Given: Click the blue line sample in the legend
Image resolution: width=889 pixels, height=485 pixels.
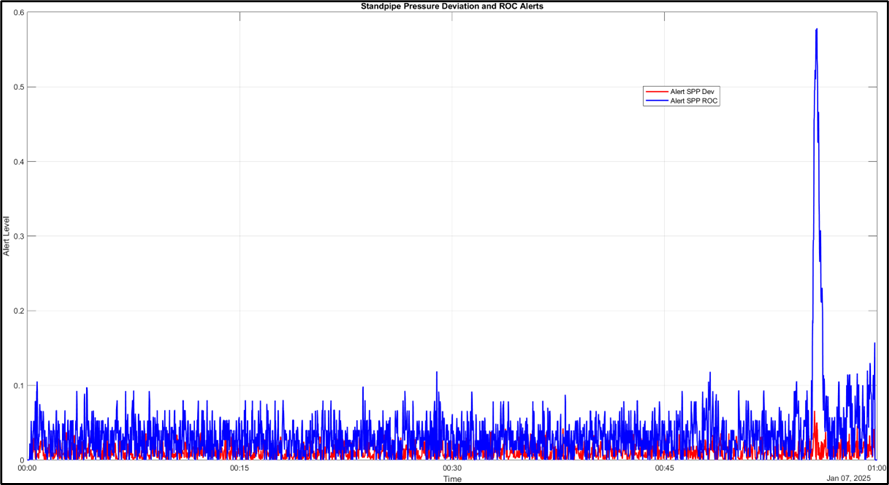Looking at the screenshot, I should pyautogui.click(x=657, y=101).
